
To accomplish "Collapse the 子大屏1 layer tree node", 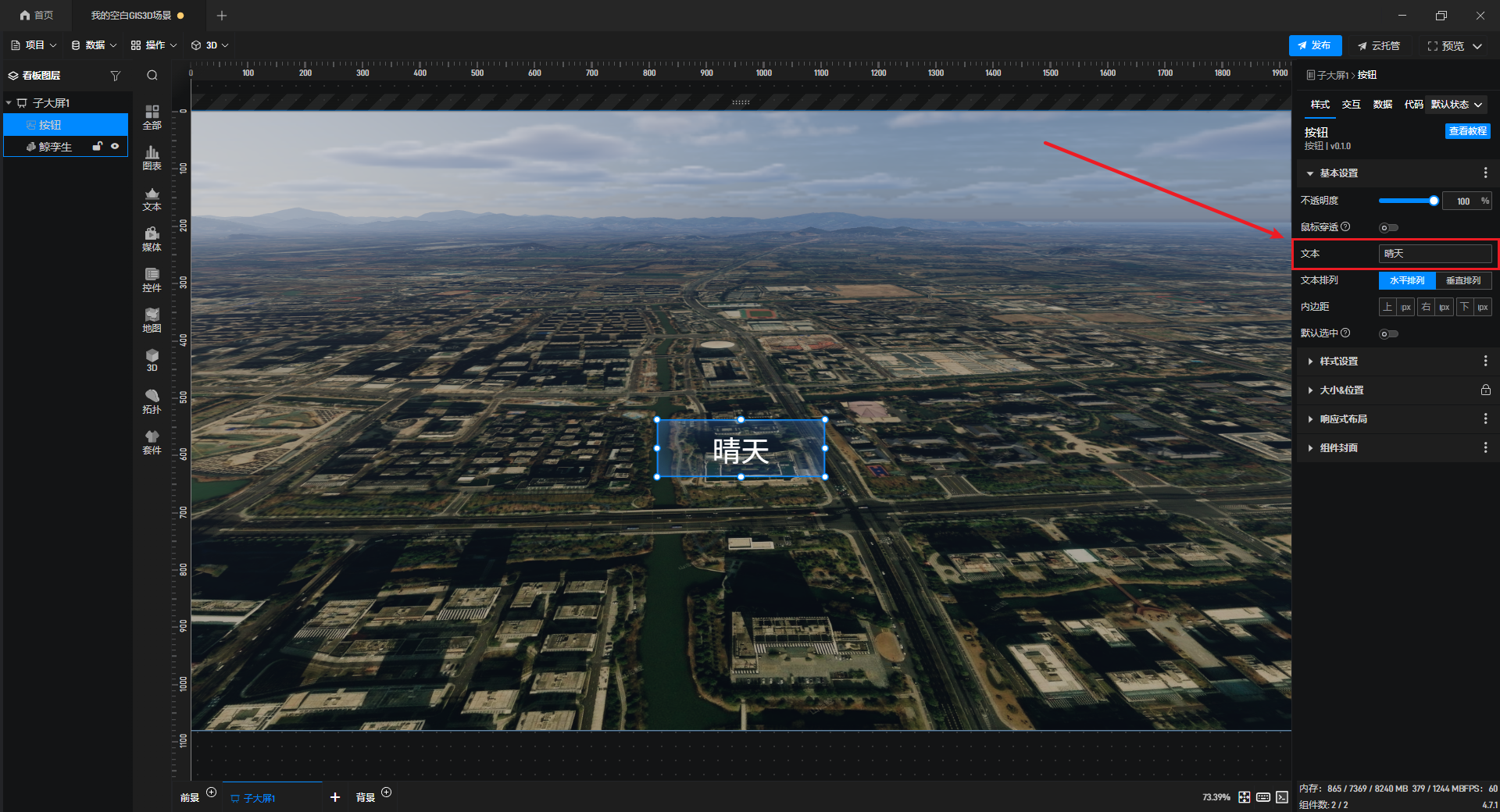I will coord(9,103).
